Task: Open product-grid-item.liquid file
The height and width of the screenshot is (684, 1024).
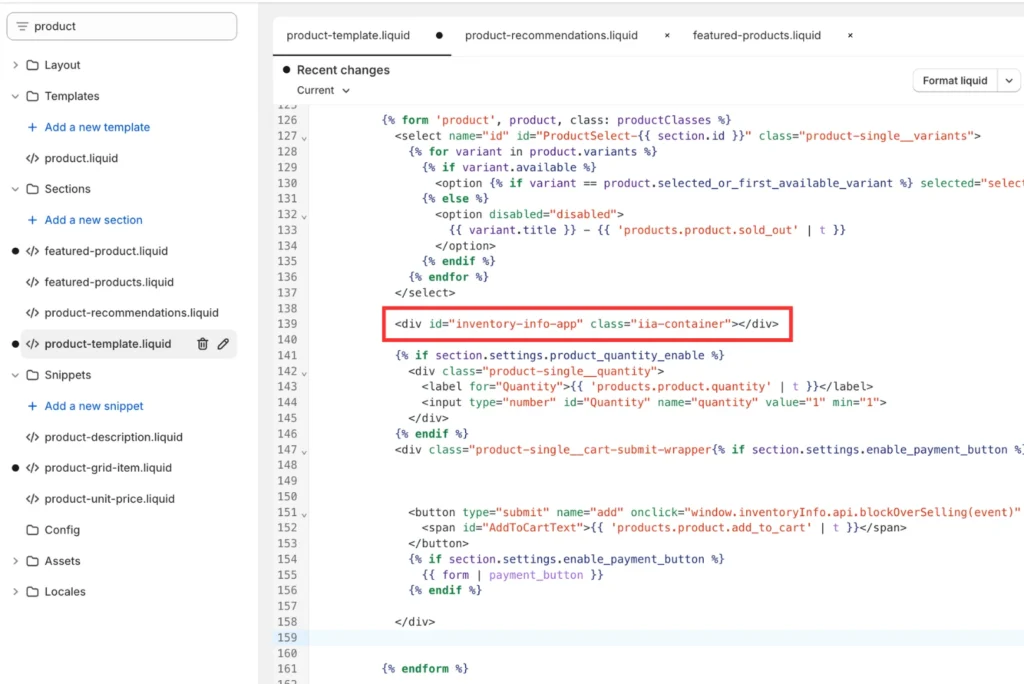Action: 108,468
